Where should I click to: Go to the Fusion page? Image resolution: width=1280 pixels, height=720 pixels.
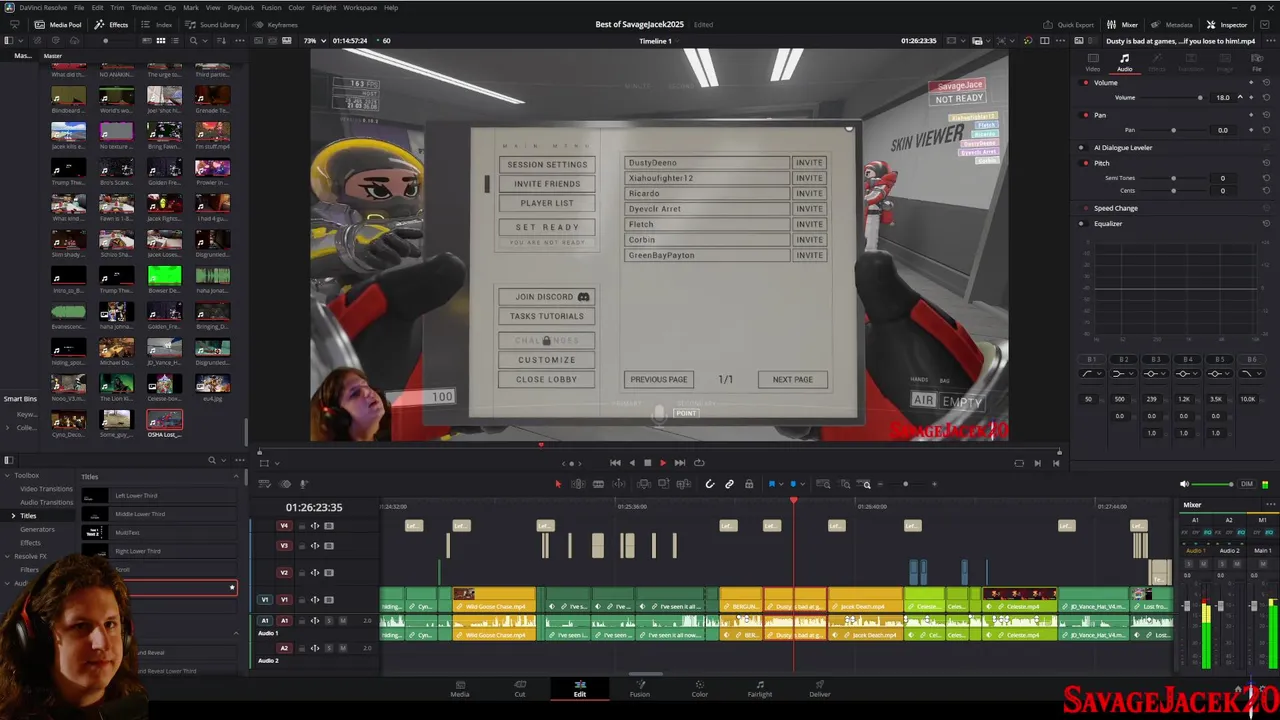[640, 689]
